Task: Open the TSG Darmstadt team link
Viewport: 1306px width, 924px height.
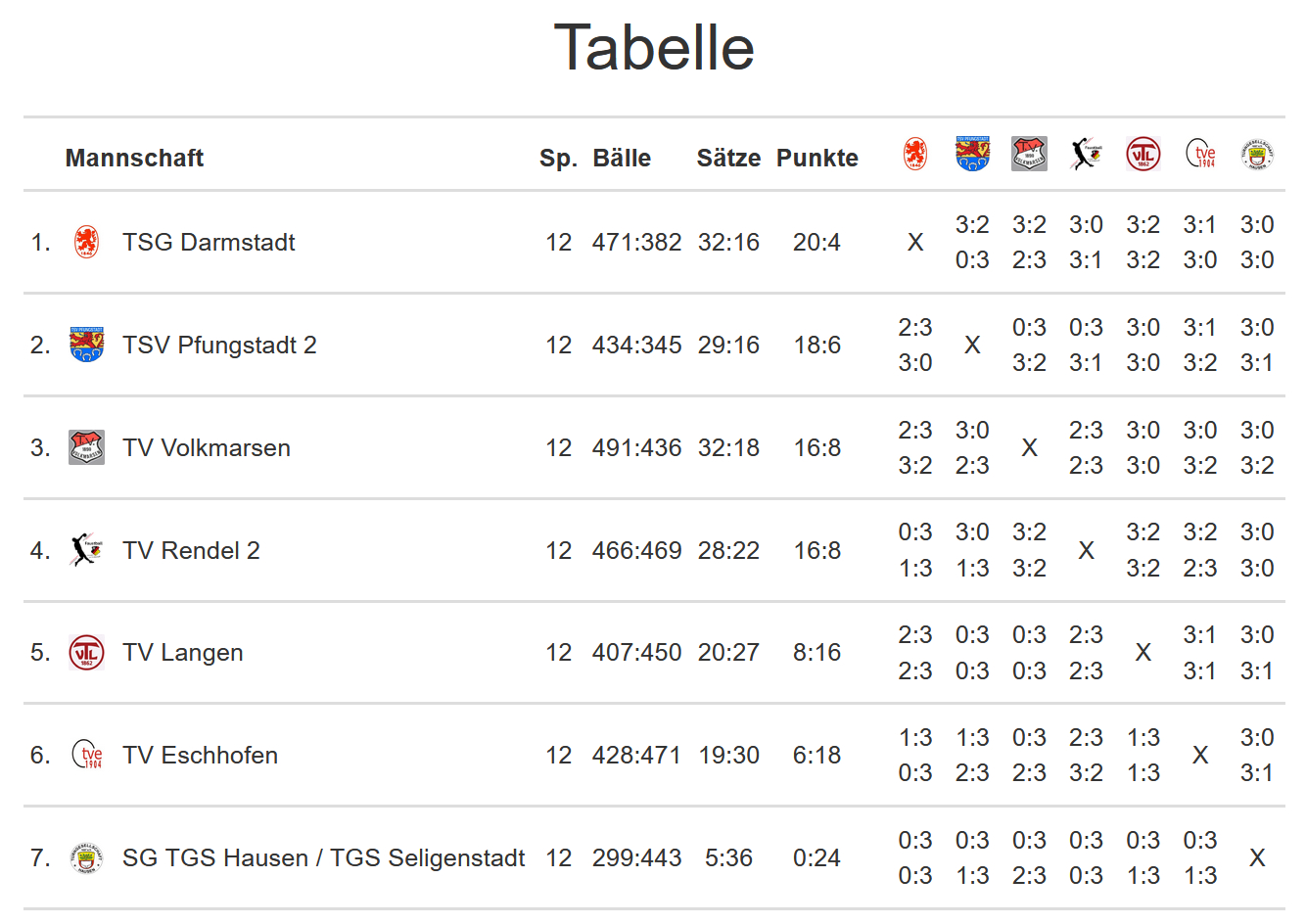Action: tap(209, 242)
